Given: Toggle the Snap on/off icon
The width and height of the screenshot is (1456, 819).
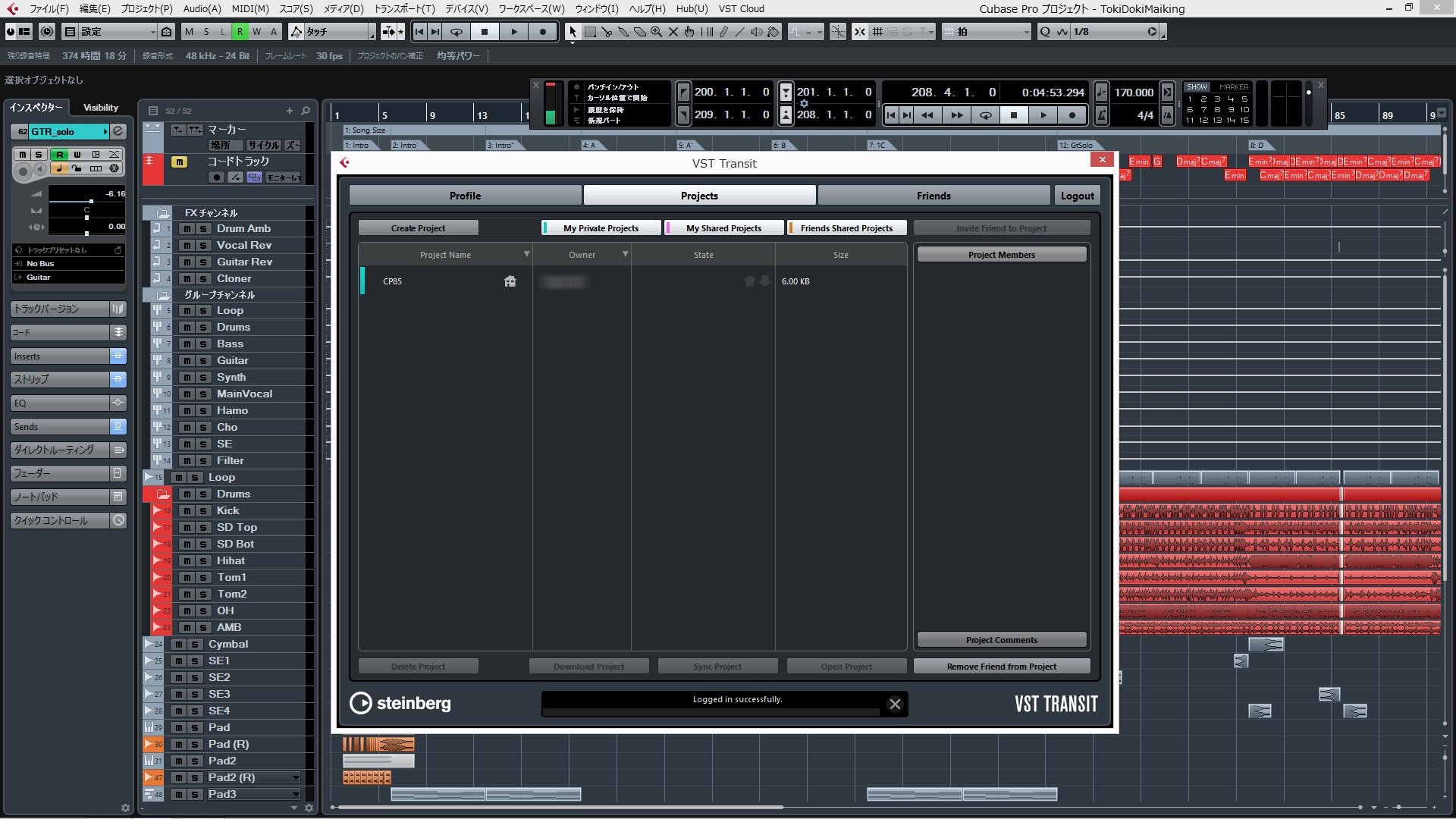Looking at the screenshot, I should [x=860, y=32].
